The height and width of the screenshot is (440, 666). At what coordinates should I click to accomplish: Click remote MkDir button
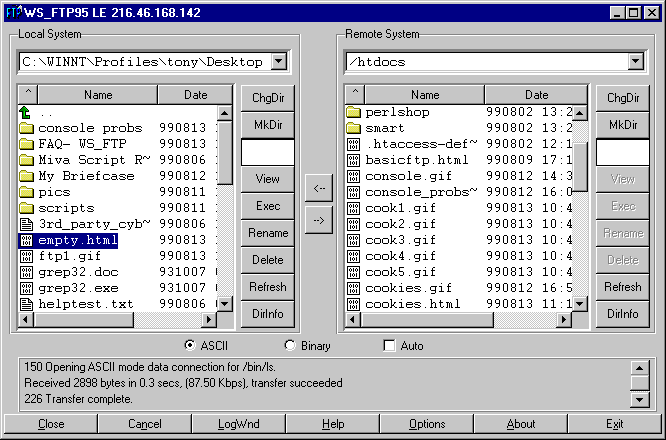click(x=623, y=125)
